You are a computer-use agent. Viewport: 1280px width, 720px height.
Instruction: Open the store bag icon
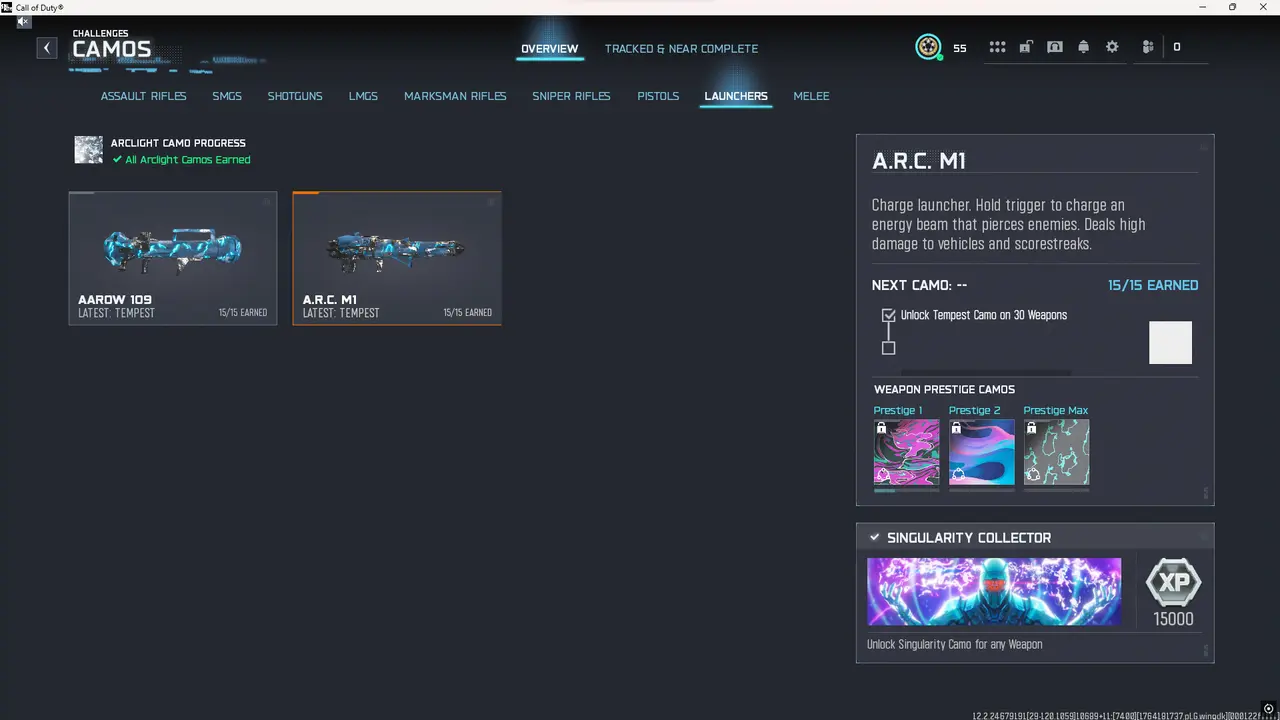tap(1026, 47)
